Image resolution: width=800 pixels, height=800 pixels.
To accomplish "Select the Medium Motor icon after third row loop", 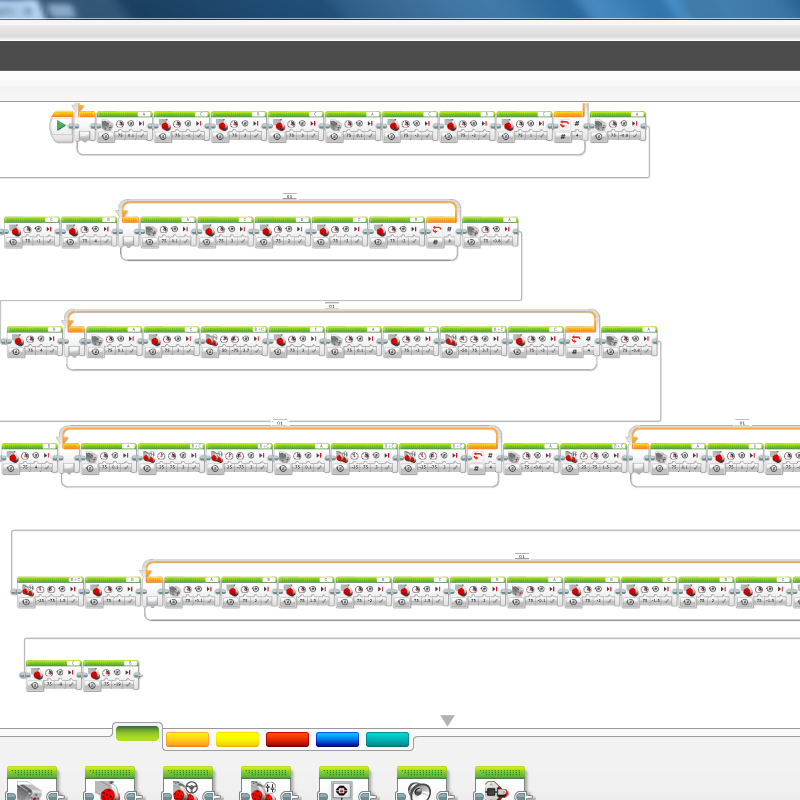I will (x=612, y=340).
